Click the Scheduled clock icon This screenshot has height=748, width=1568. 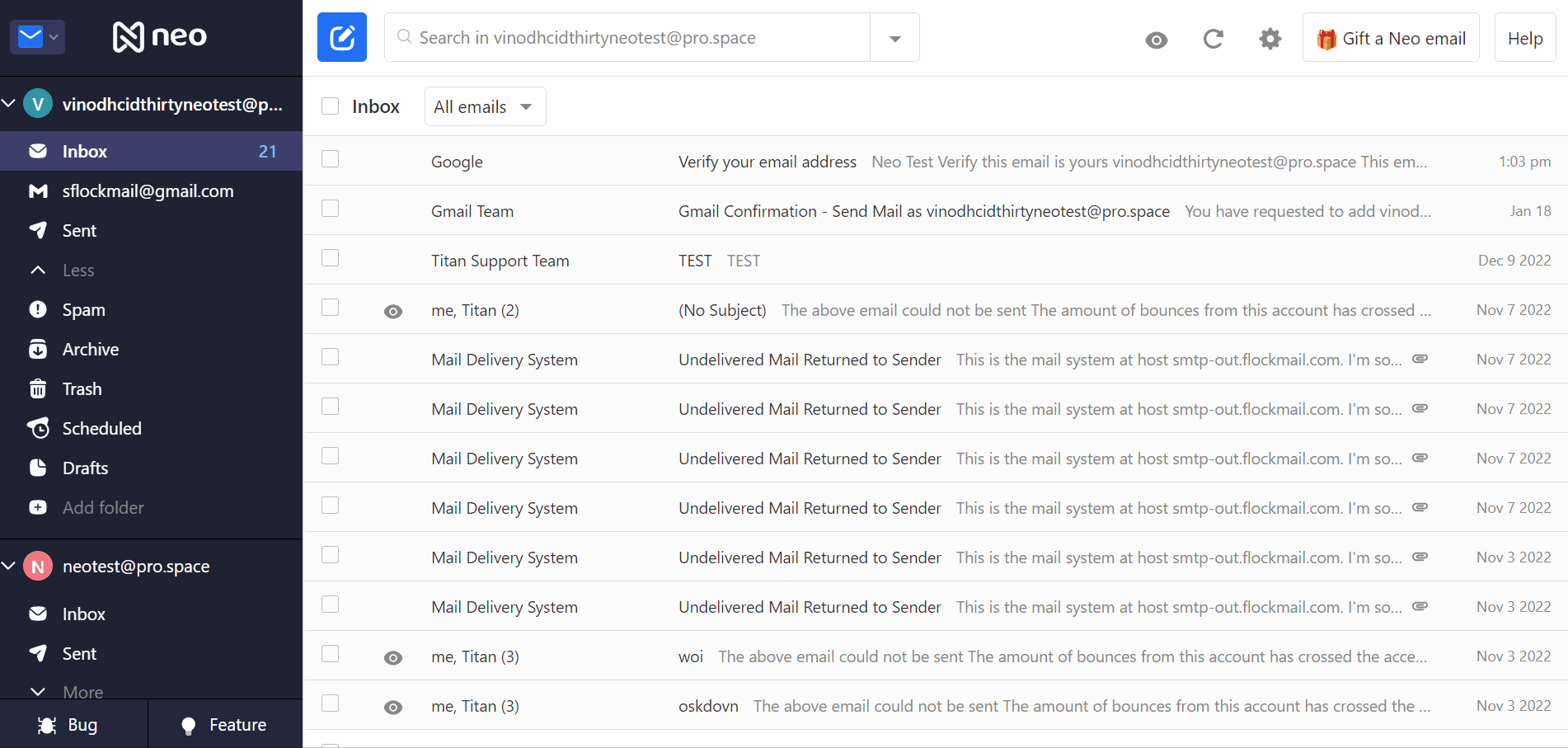tap(38, 428)
